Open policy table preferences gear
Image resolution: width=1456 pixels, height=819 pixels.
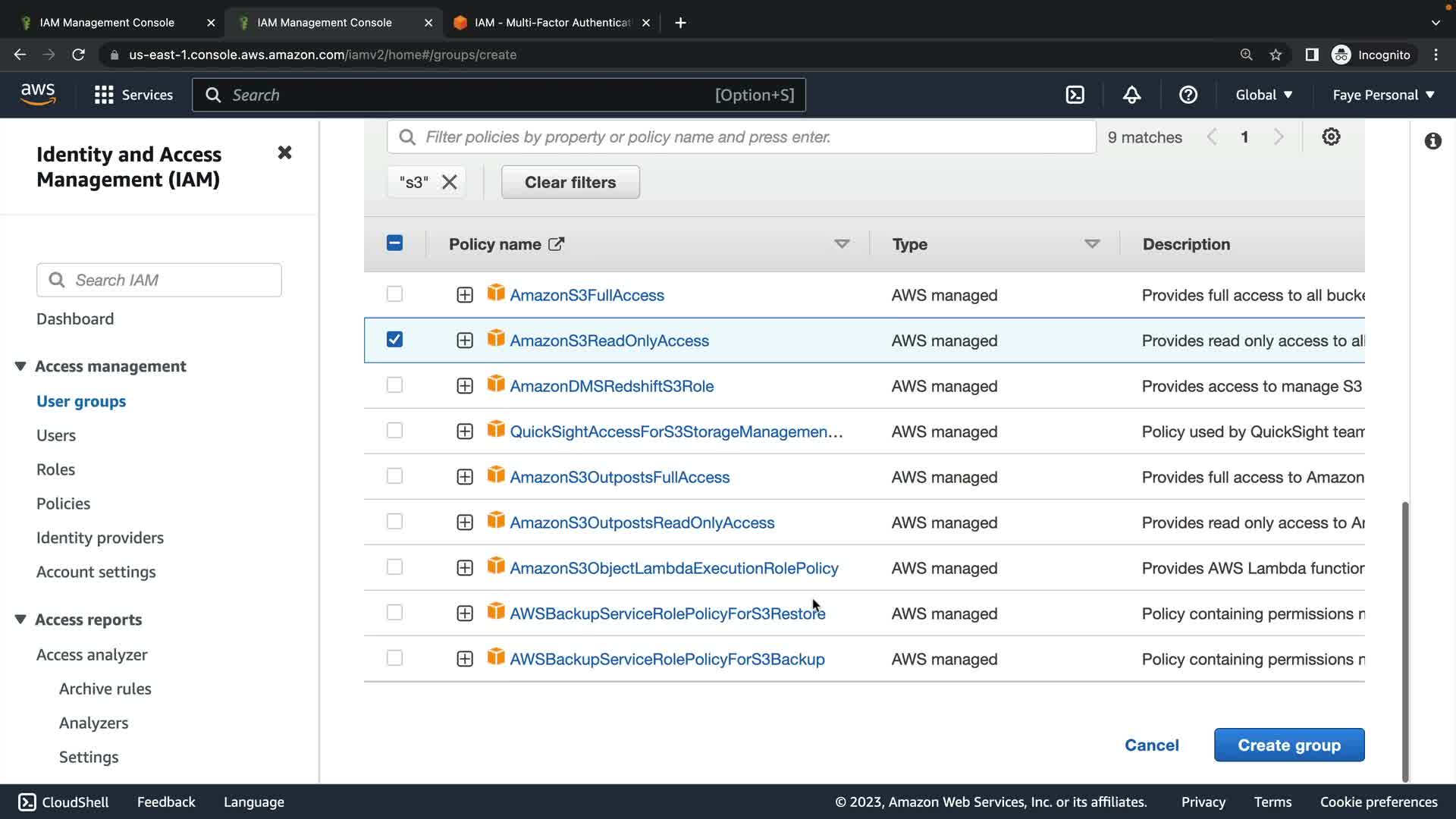pos(1331,137)
